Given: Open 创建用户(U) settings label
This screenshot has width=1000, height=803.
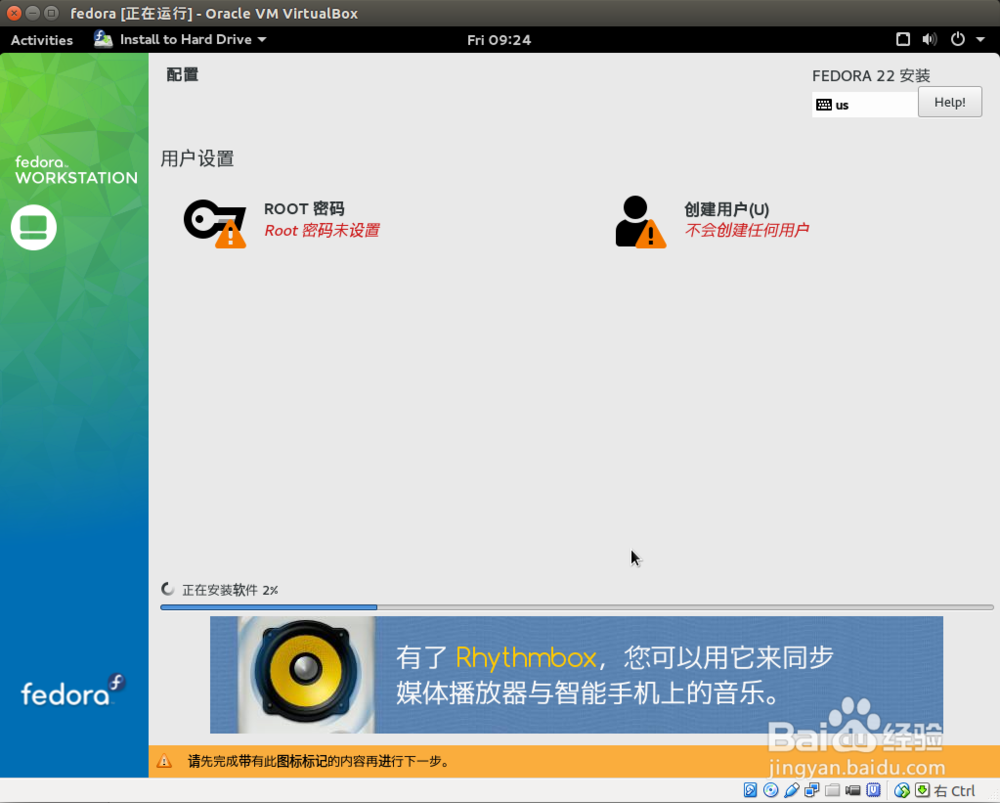Looking at the screenshot, I should tap(726, 209).
